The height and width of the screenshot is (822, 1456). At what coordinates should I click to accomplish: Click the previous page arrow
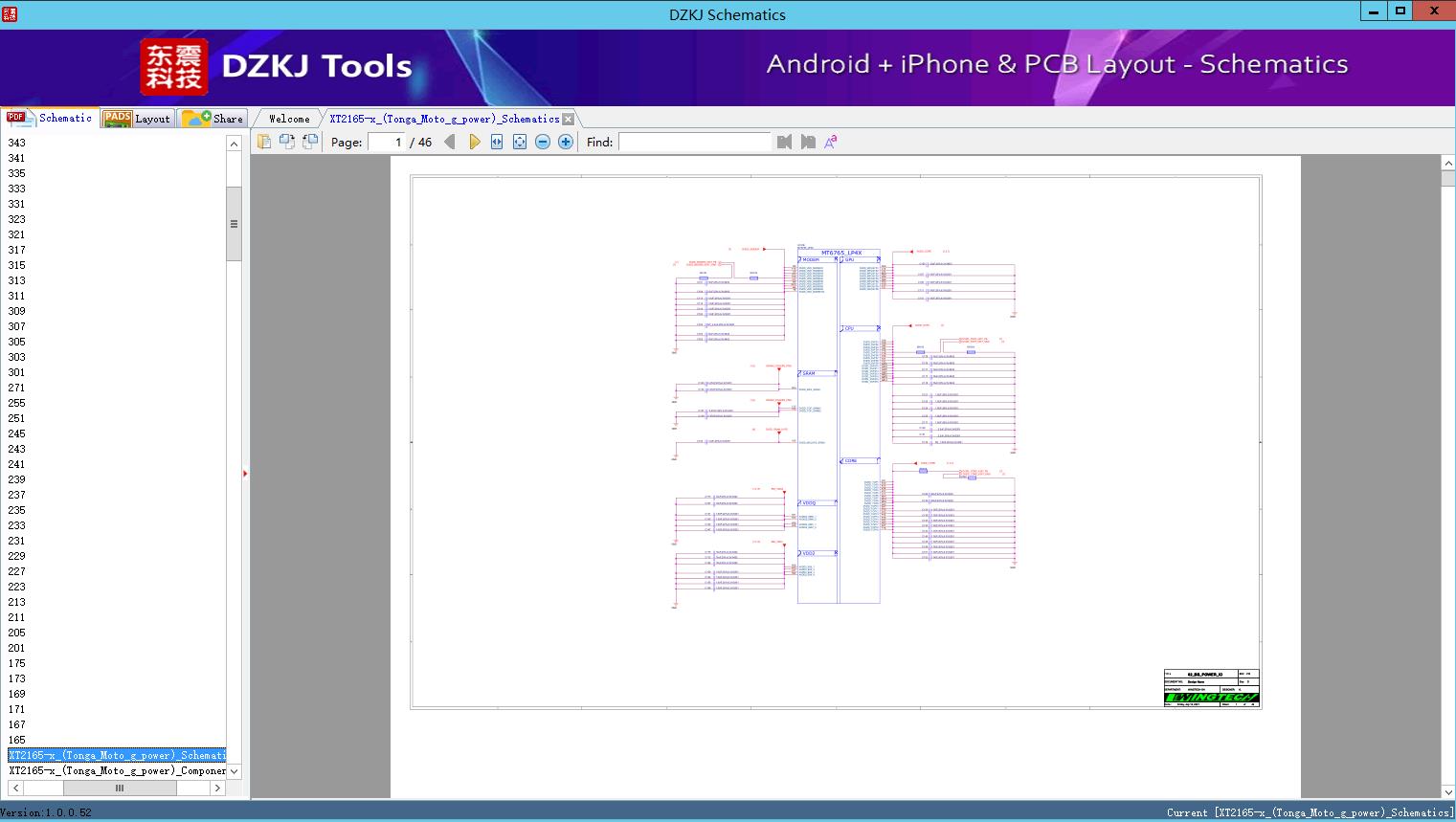[450, 142]
